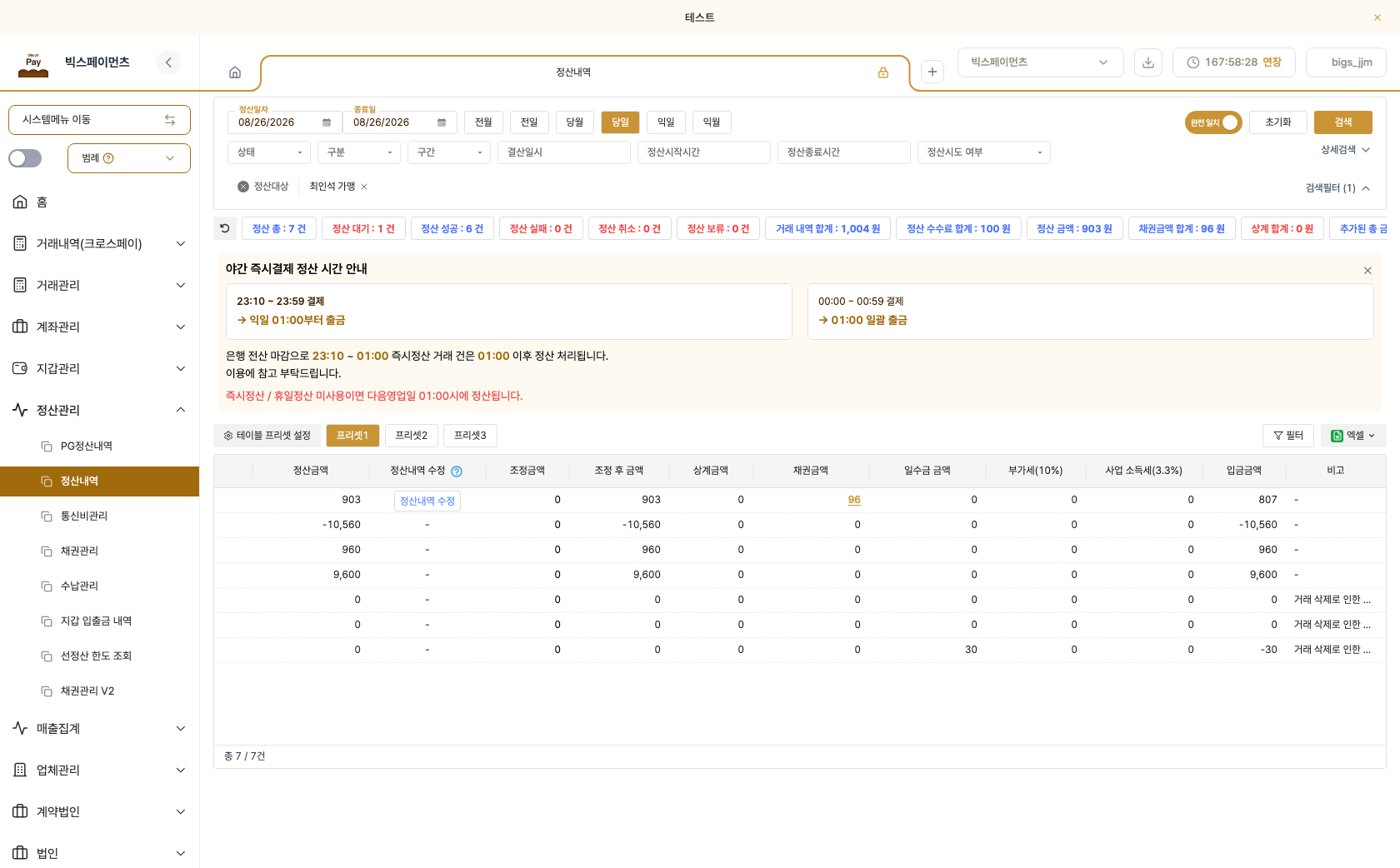Click the 검색 button
This screenshot has width=1400, height=868.
pos(1343,122)
